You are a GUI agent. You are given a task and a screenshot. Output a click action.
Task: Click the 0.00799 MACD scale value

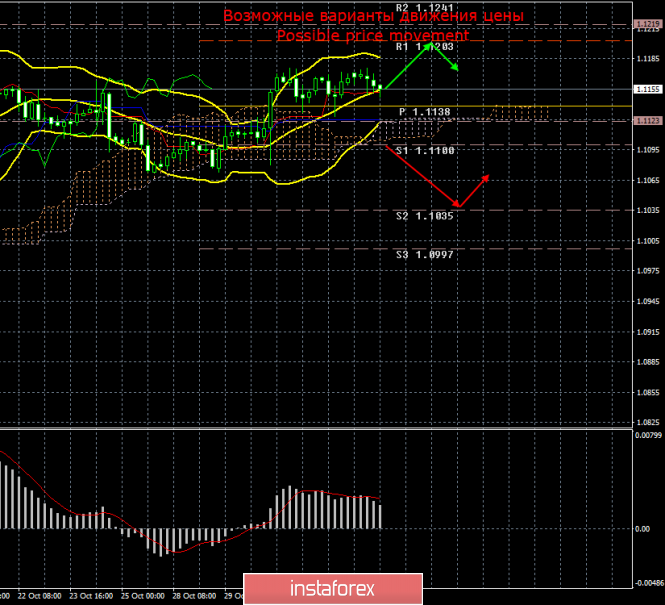[x=648, y=435]
